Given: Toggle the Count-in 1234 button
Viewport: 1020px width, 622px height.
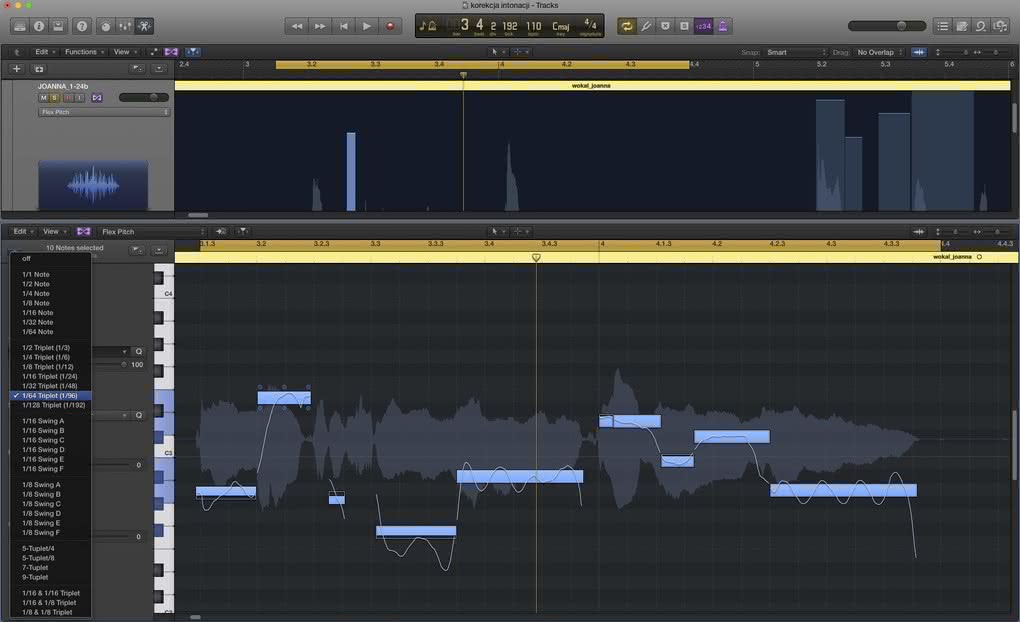Looking at the screenshot, I should [x=703, y=26].
